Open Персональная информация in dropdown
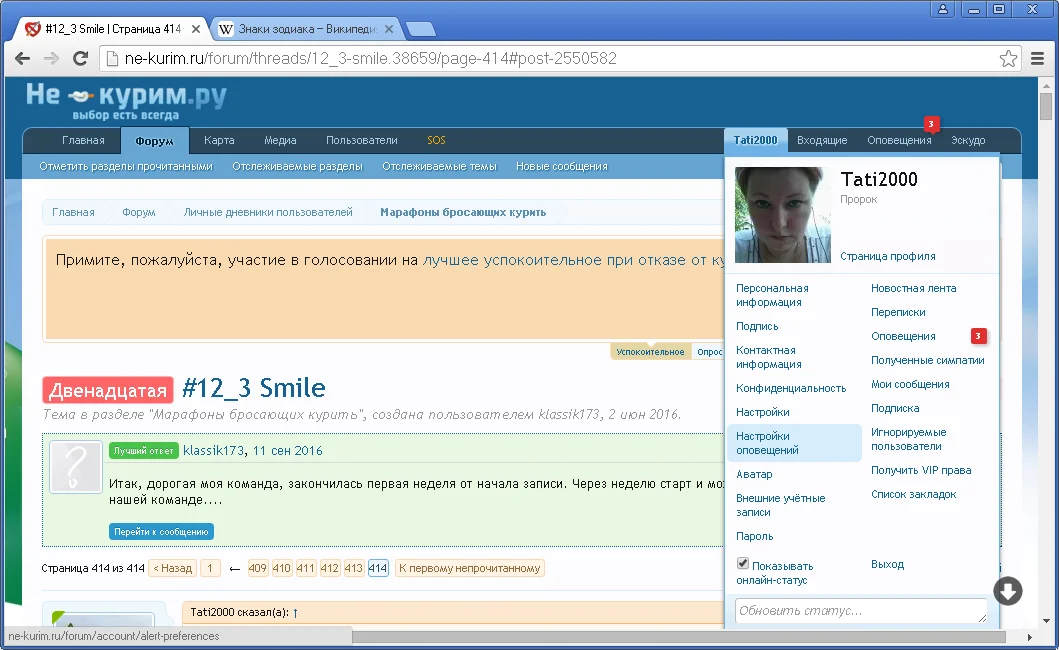This screenshot has height=650, width=1059. [x=772, y=295]
